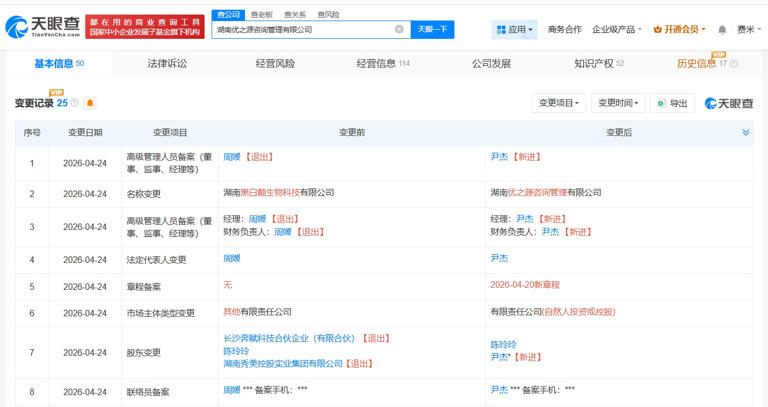Click the orange alert bell beside 变更记录
The height and width of the screenshot is (407, 768).
90,103
